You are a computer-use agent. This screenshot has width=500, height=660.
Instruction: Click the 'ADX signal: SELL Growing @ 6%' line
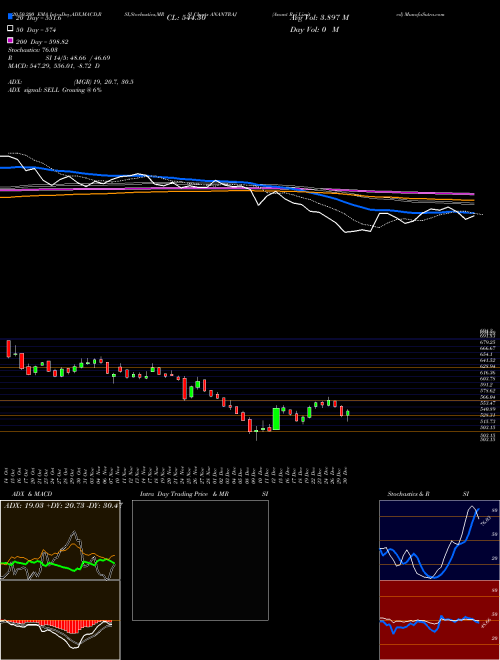pos(55,90)
